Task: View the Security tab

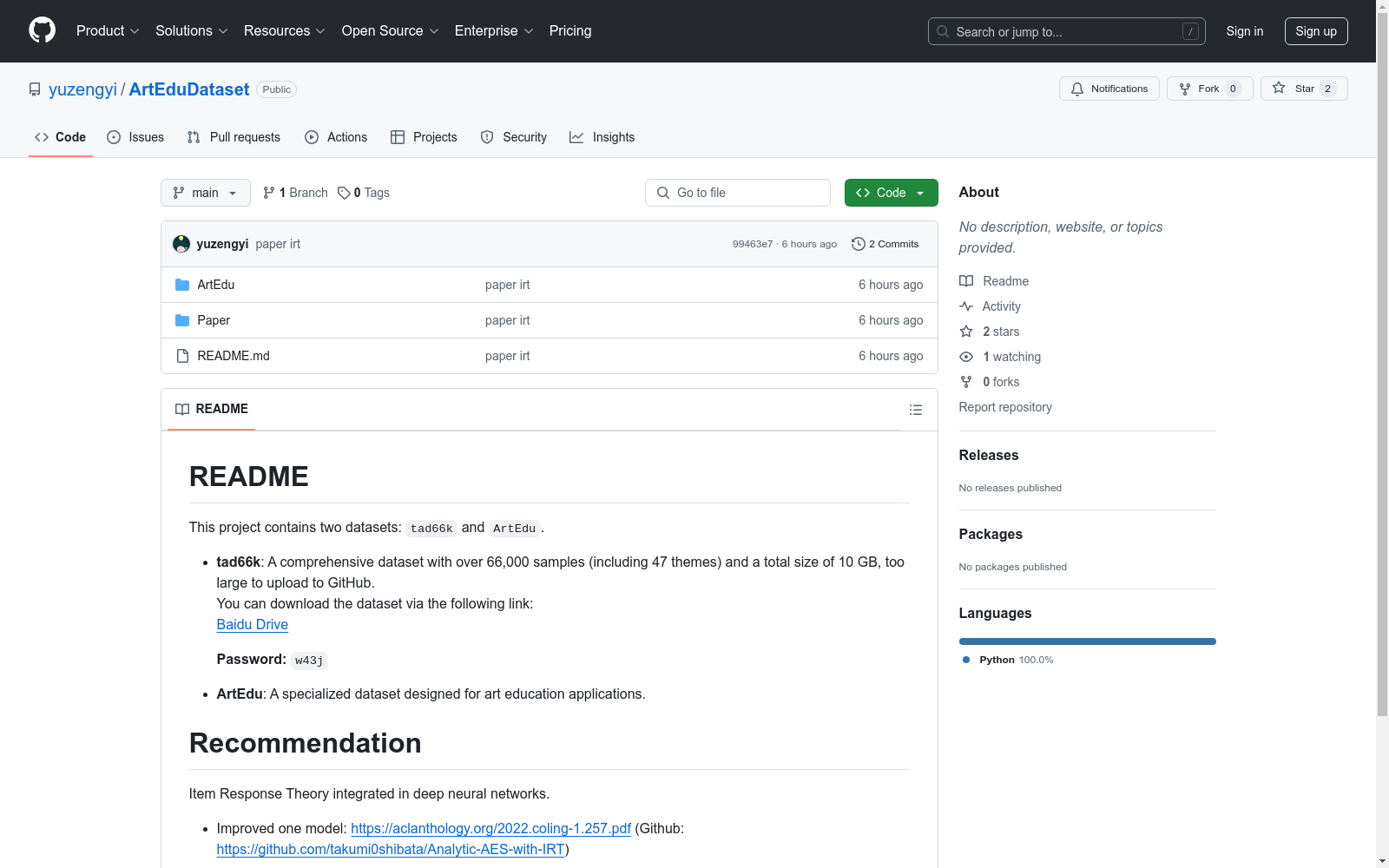Action: (x=514, y=137)
